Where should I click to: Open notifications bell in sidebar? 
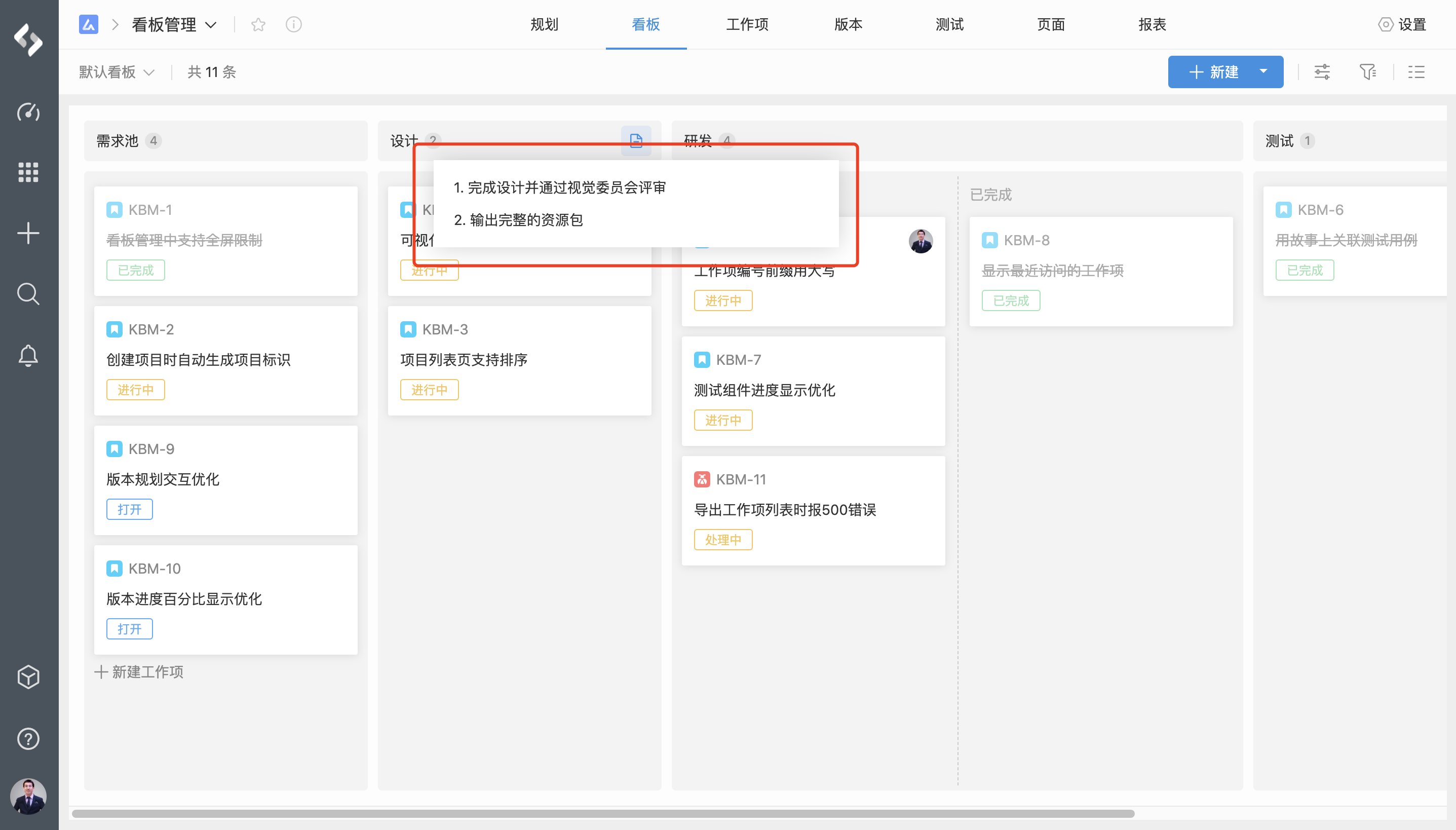tap(28, 356)
